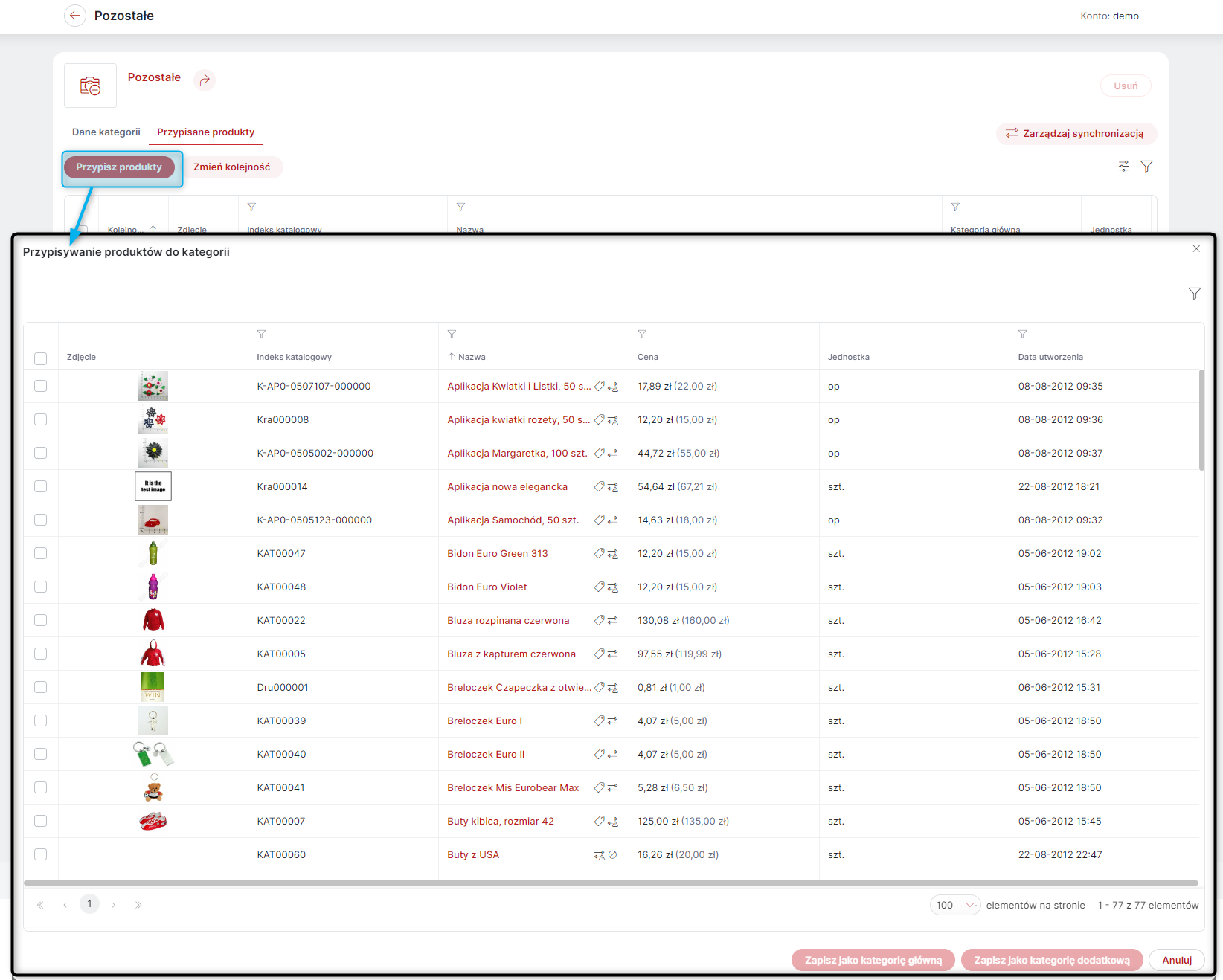The height and width of the screenshot is (980, 1223).
Task: Save as main category via Zapisz jako kategorię główną
Action: (x=873, y=960)
